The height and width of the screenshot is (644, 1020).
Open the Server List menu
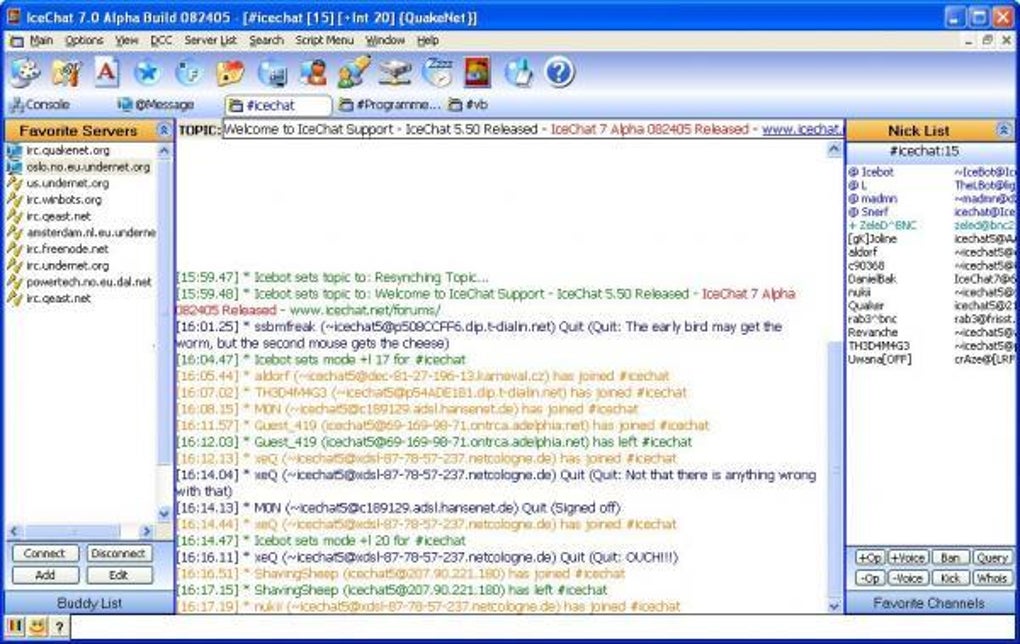(x=210, y=40)
